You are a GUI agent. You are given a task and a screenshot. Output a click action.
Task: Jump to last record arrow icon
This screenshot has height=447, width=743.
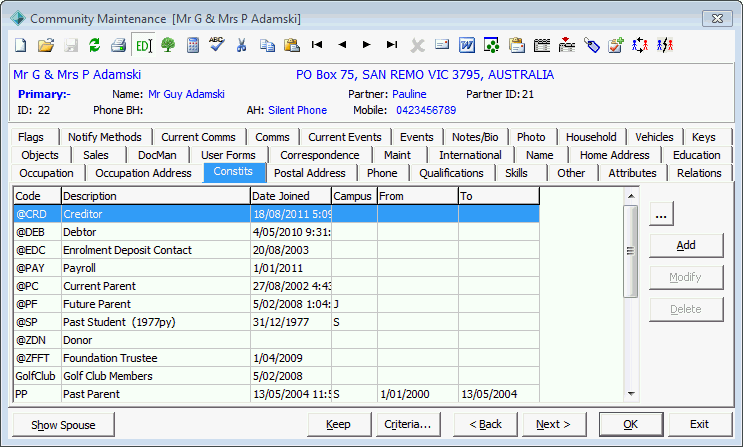[391, 45]
